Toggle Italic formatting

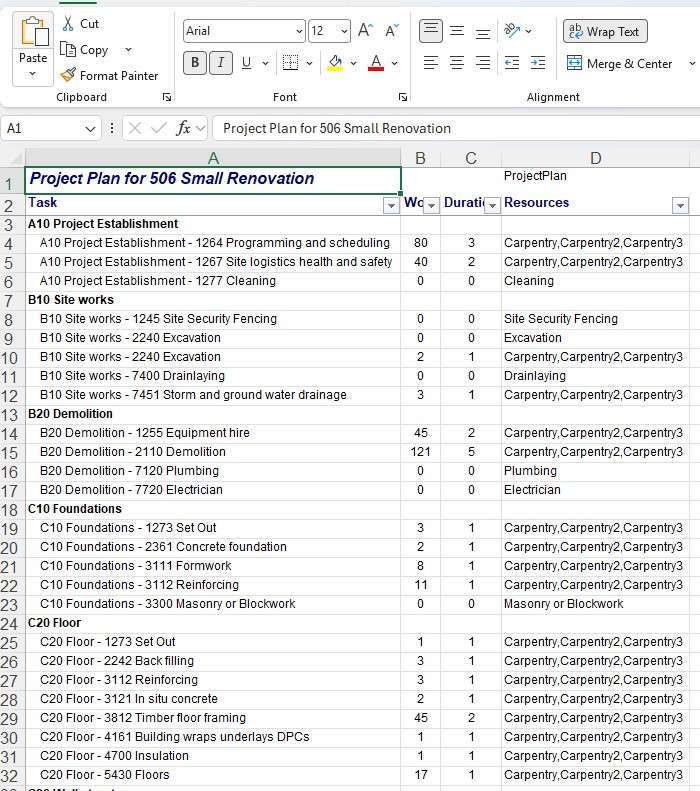click(x=220, y=63)
